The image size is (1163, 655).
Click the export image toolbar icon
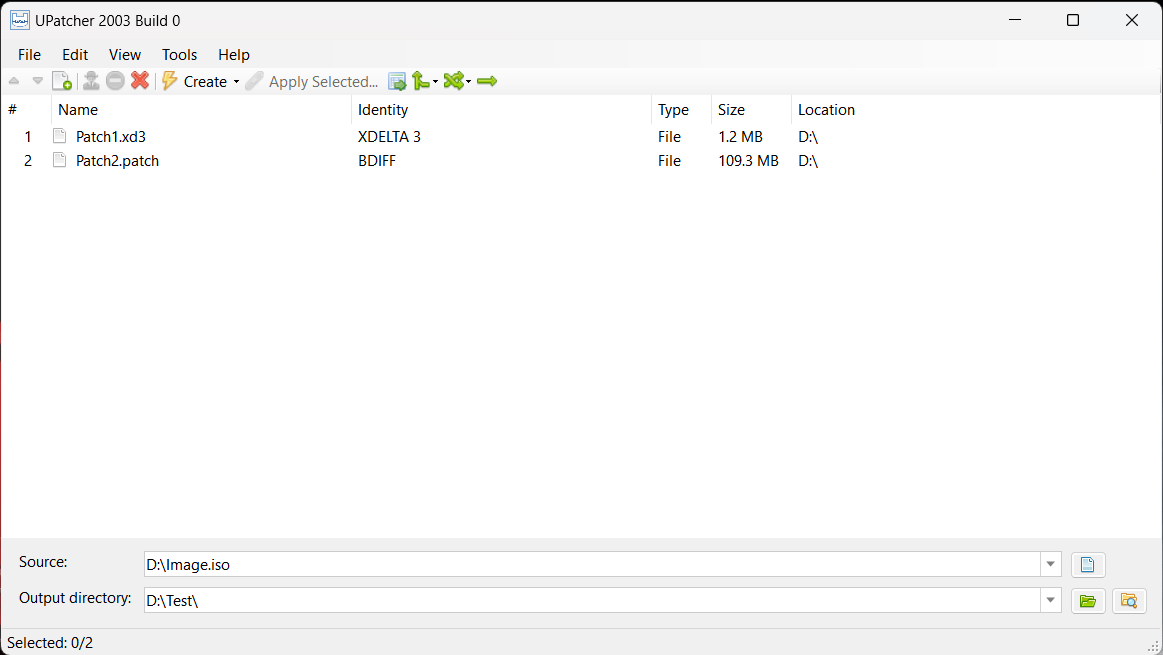coord(396,81)
